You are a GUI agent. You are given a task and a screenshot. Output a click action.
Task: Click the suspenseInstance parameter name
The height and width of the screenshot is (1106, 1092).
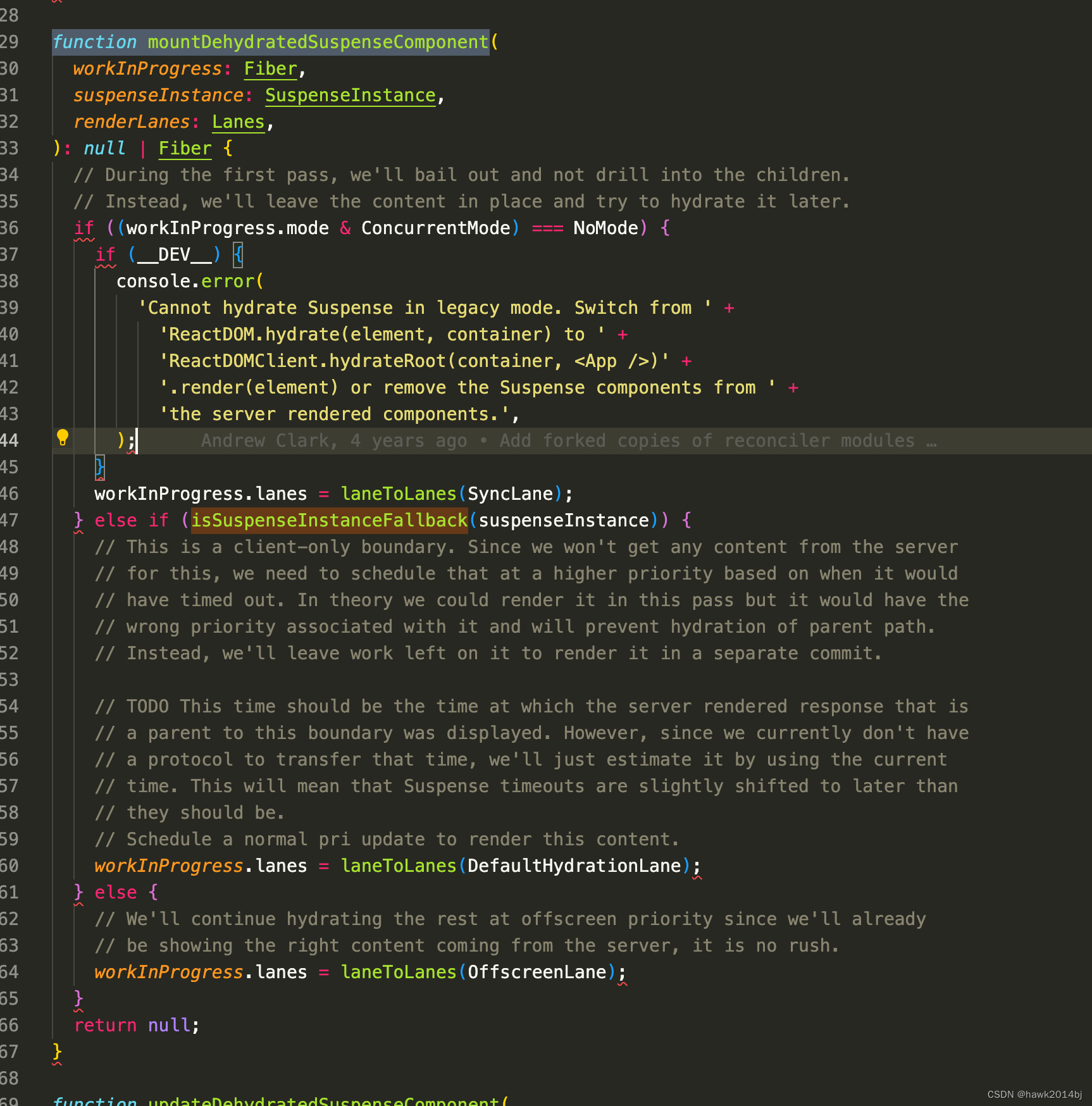click(158, 95)
